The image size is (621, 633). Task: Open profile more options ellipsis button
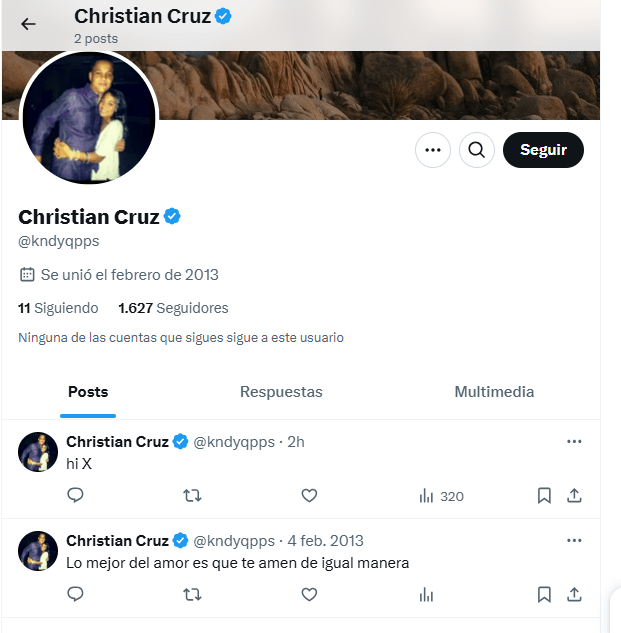(432, 150)
